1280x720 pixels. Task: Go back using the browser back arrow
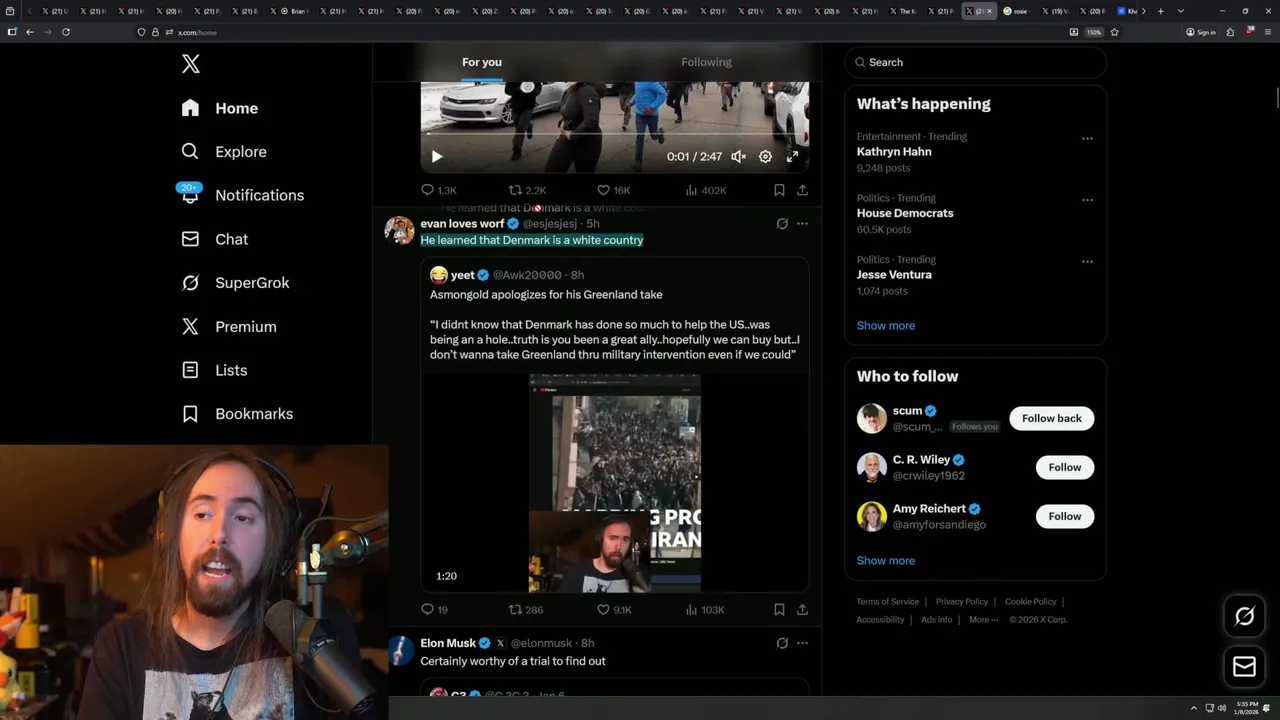[x=30, y=32]
